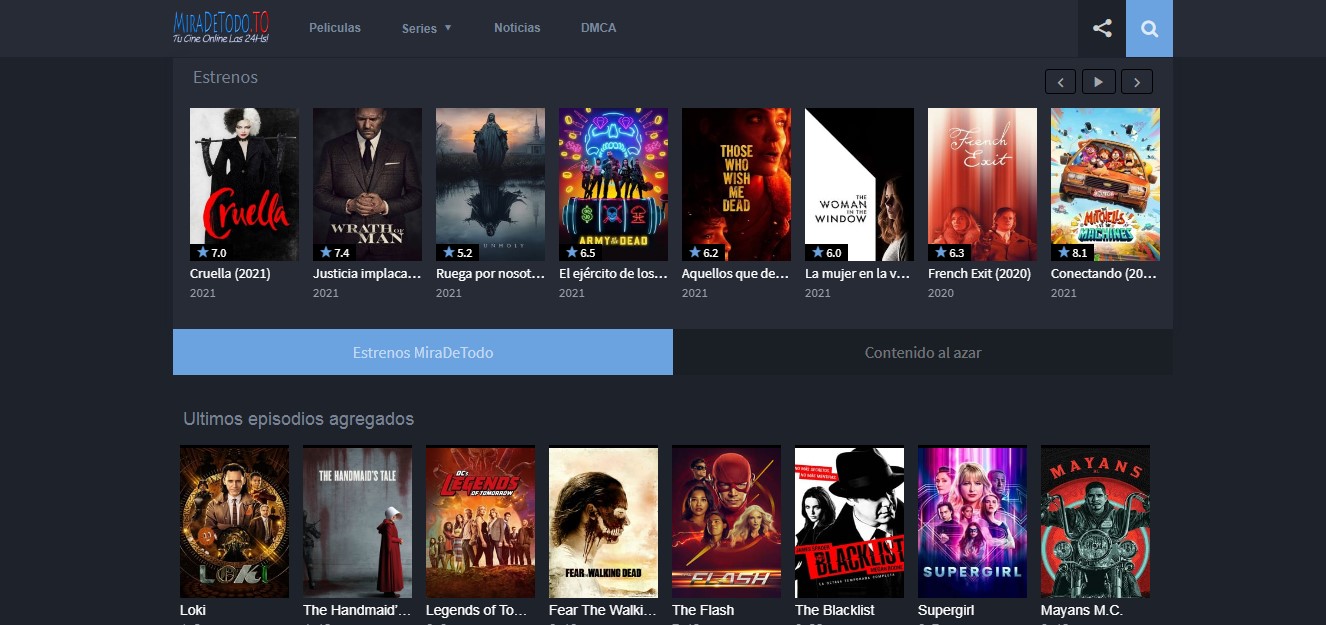This screenshot has height=625, width=1326.
Task: Select the Estrenos MiraDeTodo tab
Action: [x=423, y=352]
